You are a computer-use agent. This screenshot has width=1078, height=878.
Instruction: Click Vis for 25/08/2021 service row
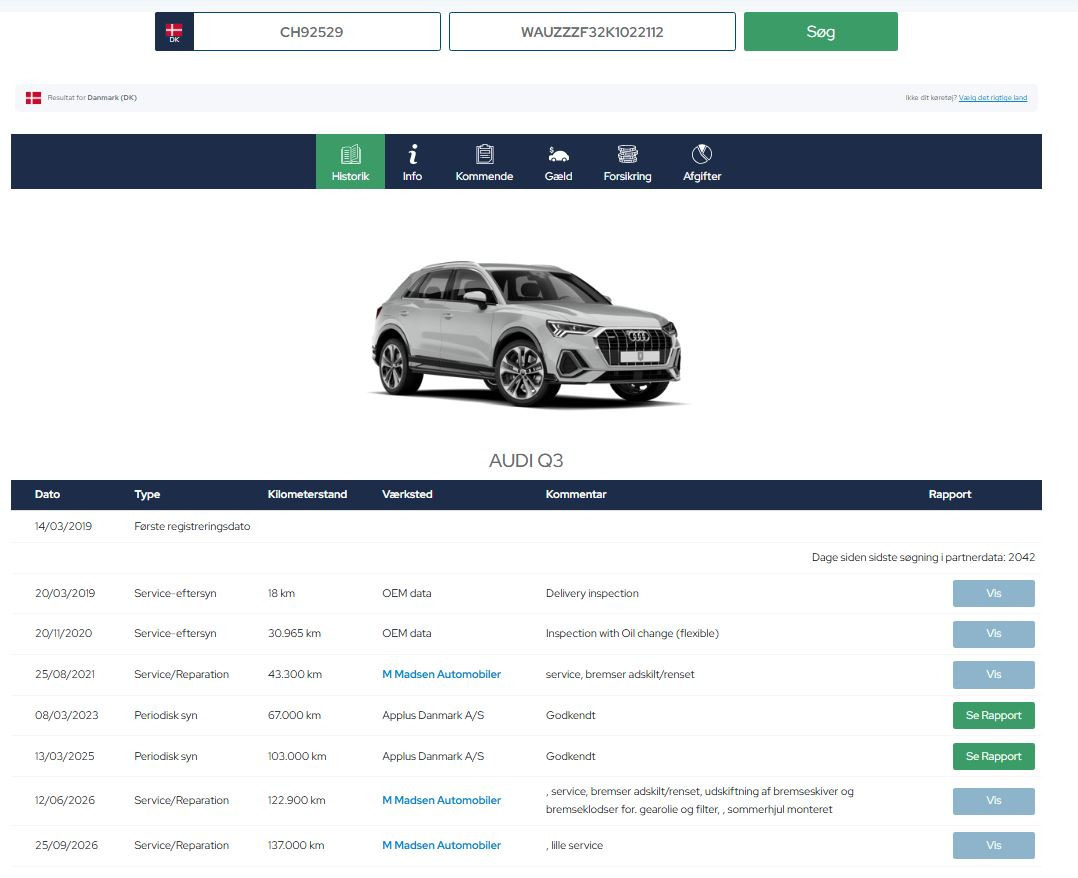coord(993,674)
